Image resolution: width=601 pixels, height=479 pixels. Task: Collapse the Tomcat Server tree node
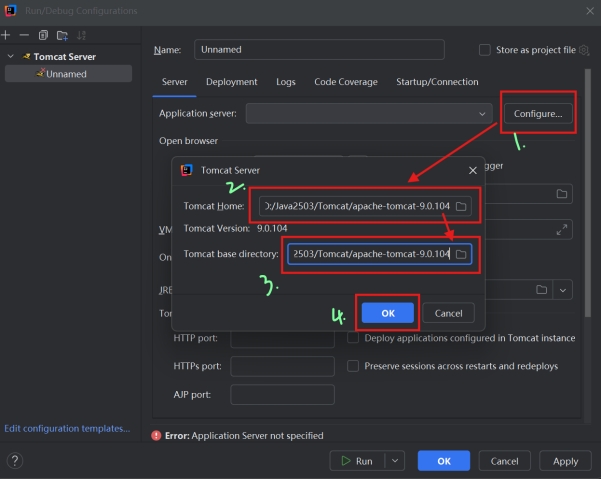pyautogui.click(x=11, y=56)
